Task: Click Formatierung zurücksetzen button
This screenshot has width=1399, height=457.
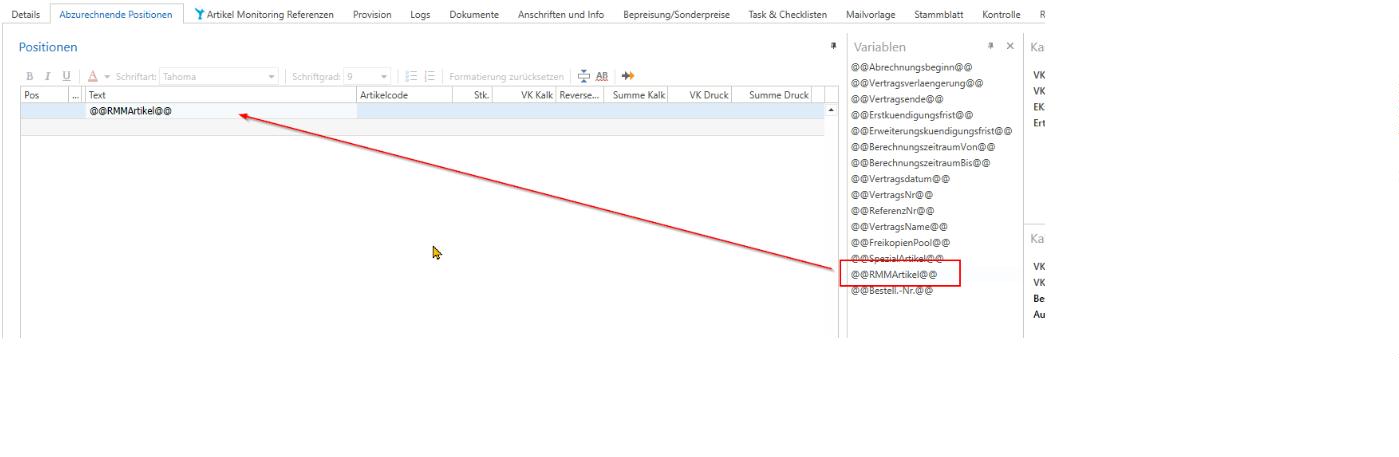Action: click(506, 76)
